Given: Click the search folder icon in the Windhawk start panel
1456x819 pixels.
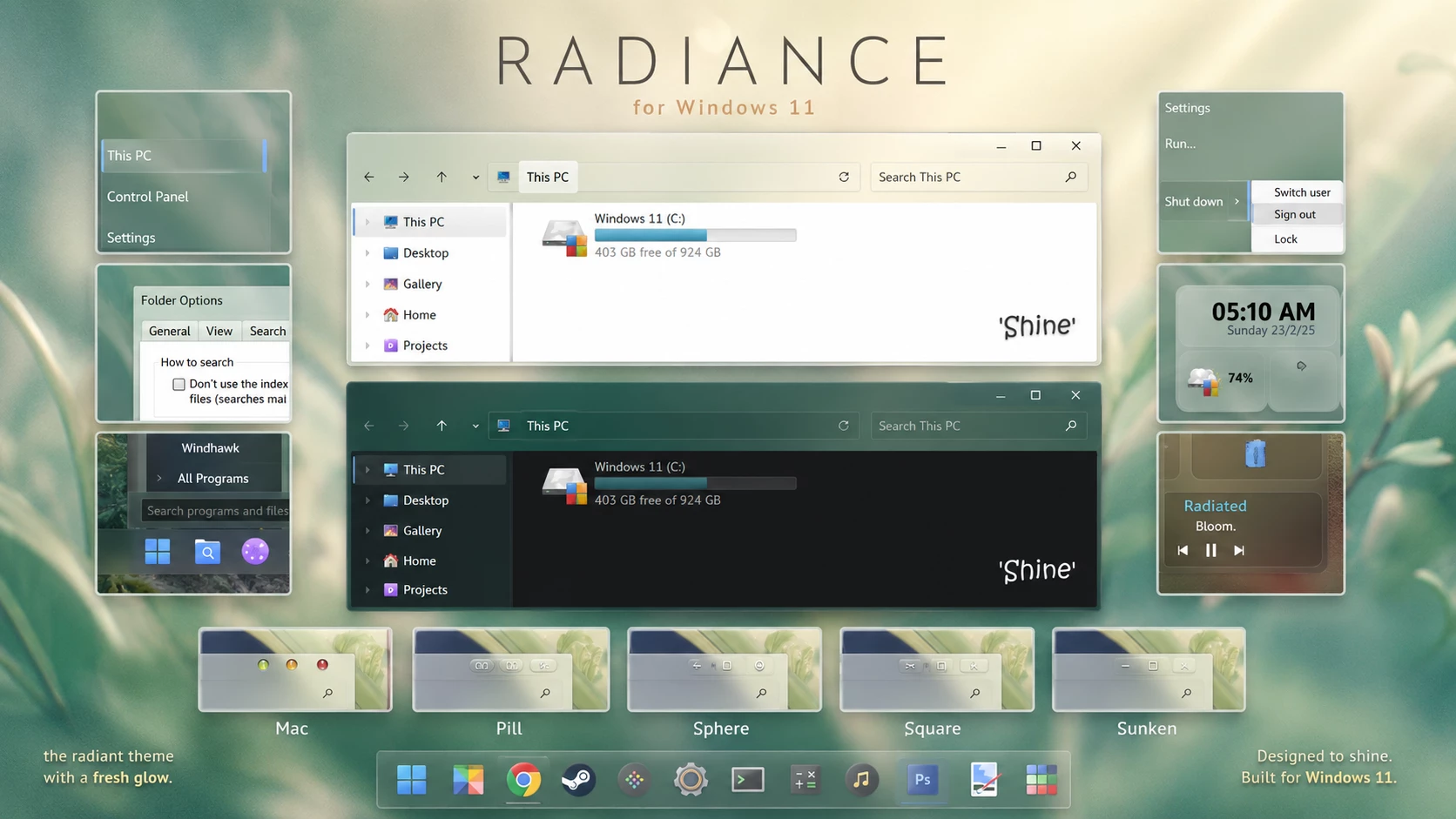Looking at the screenshot, I should pyautogui.click(x=207, y=552).
